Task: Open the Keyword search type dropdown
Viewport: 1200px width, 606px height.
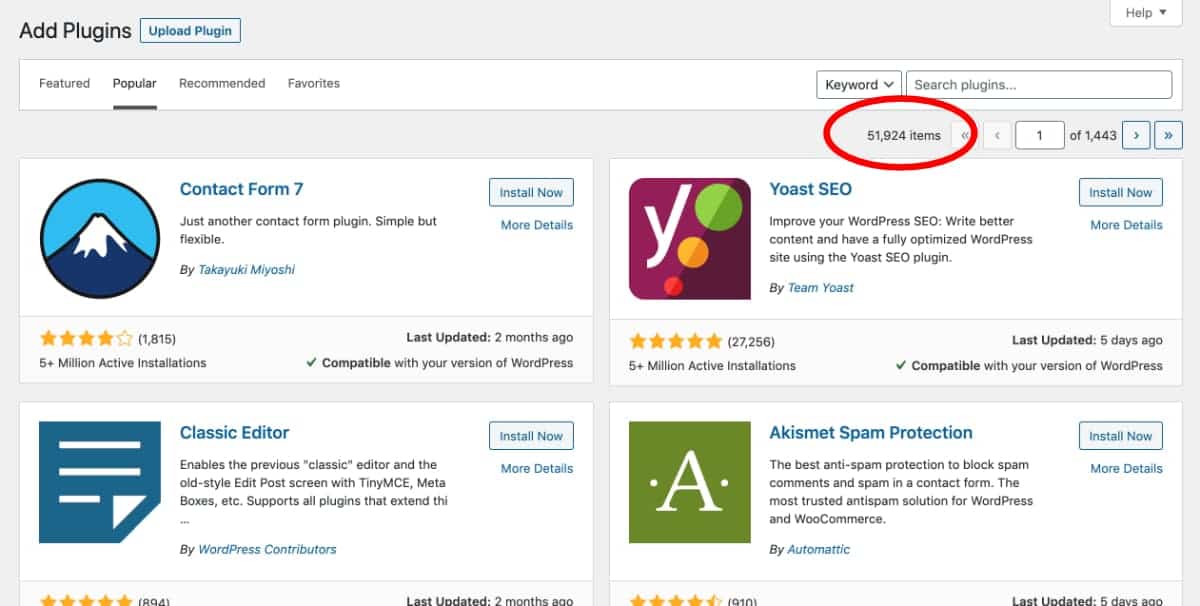Action: tap(859, 85)
